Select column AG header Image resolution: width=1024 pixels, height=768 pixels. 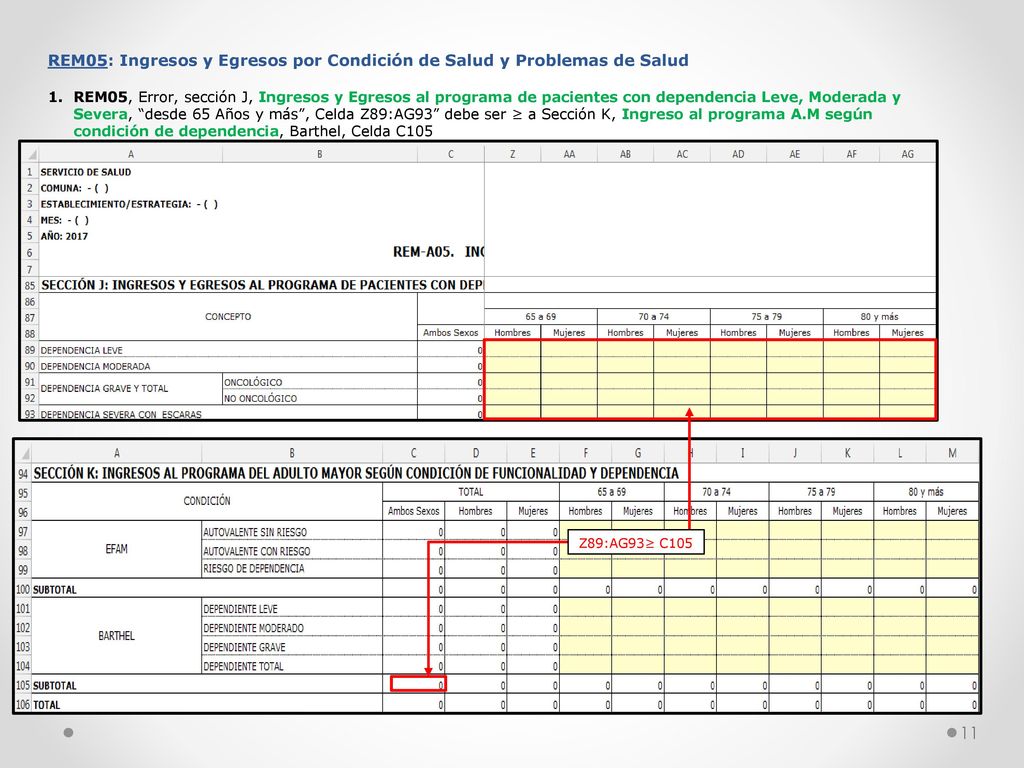click(x=908, y=154)
